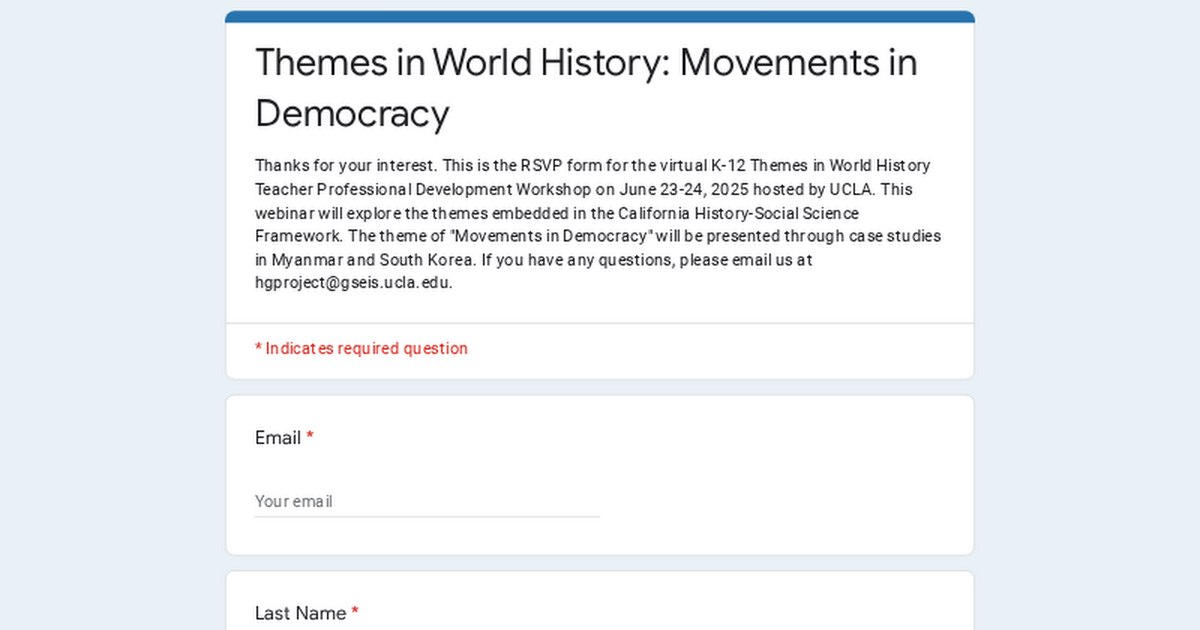The height and width of the screenshot is (630, 1200).
Task: Click the word Democracy in the title
Action: coord(352,114)
